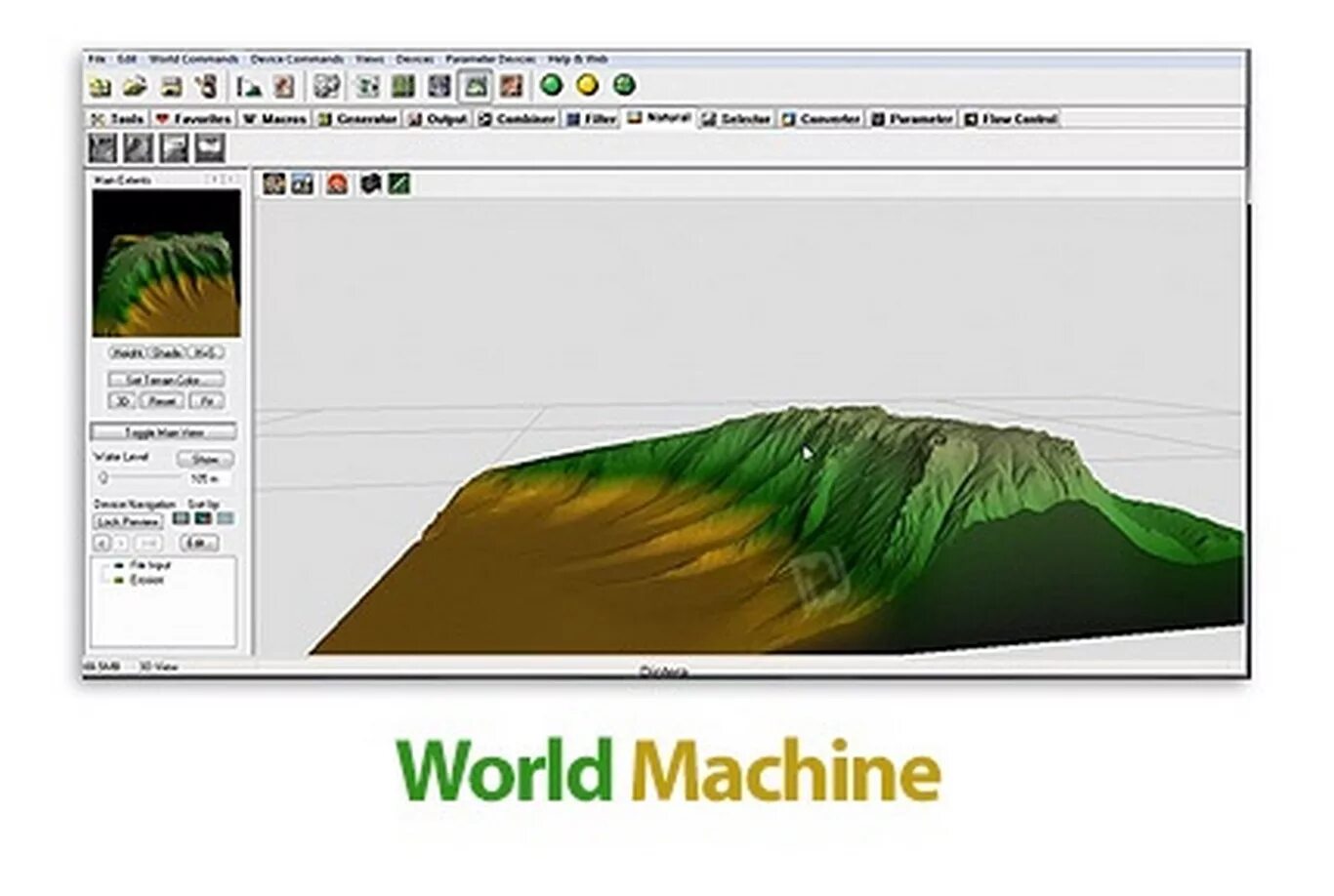Viewport: 1334px width, 896px height.
Task: Select the Shade preview mode button
Action: (x=166, y=352)
